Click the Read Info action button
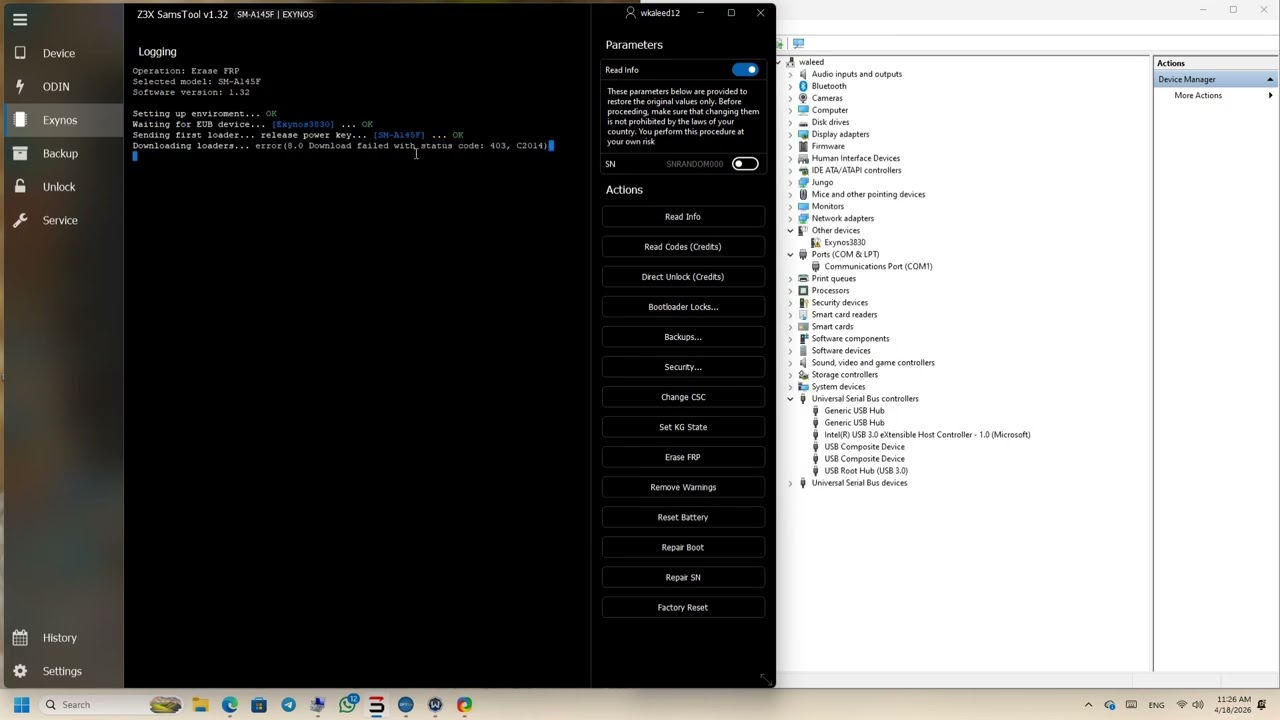Viewport: 1280px width, 720px height. (683, 217)
